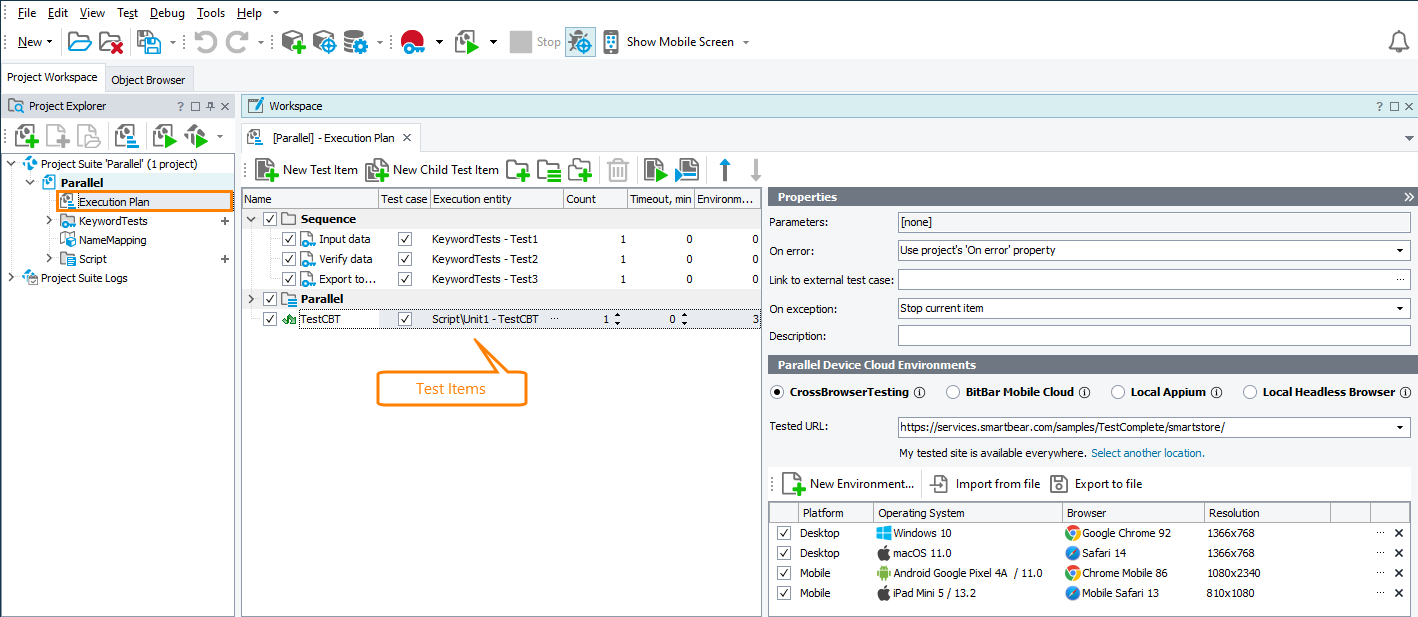
Task: Uncheck the macOS 11.0 environment checkbox
Action: [x=784, y=554]
